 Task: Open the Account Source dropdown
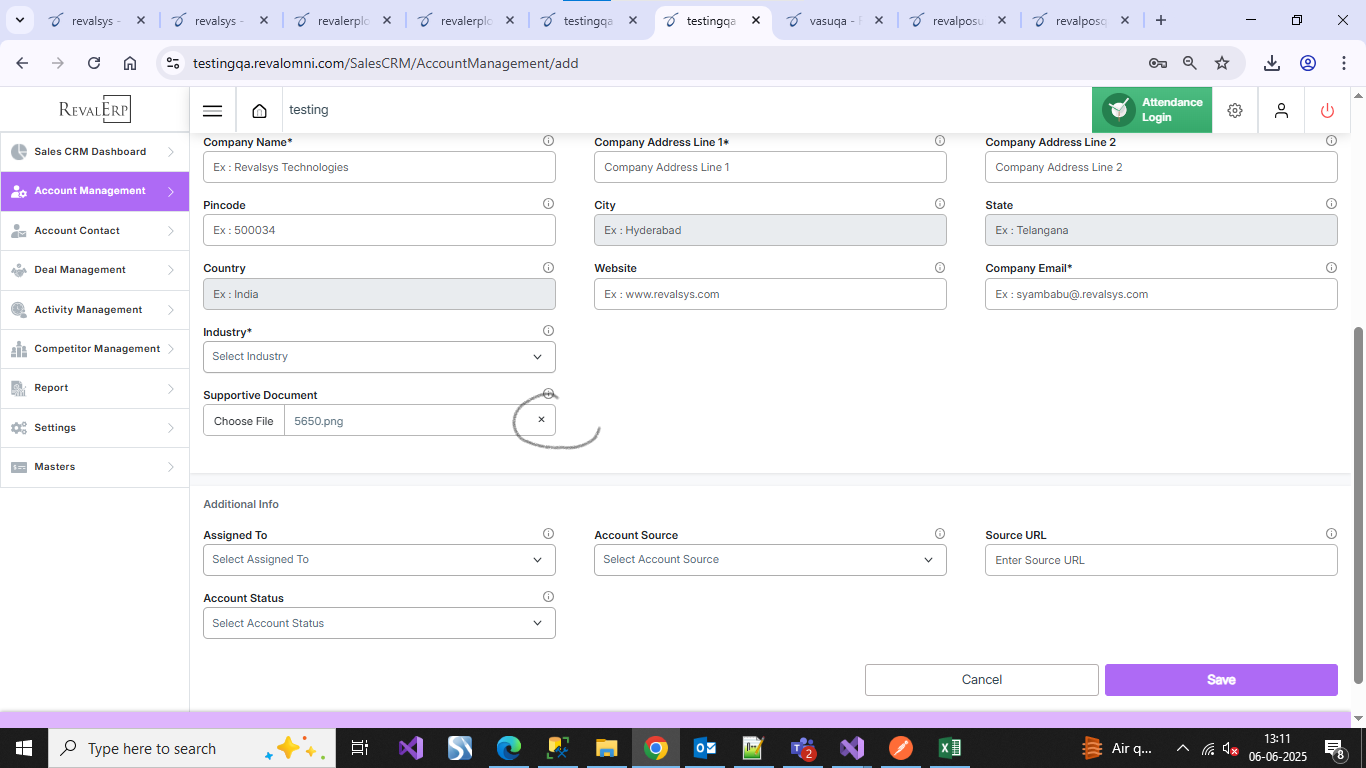pos(769,560)
